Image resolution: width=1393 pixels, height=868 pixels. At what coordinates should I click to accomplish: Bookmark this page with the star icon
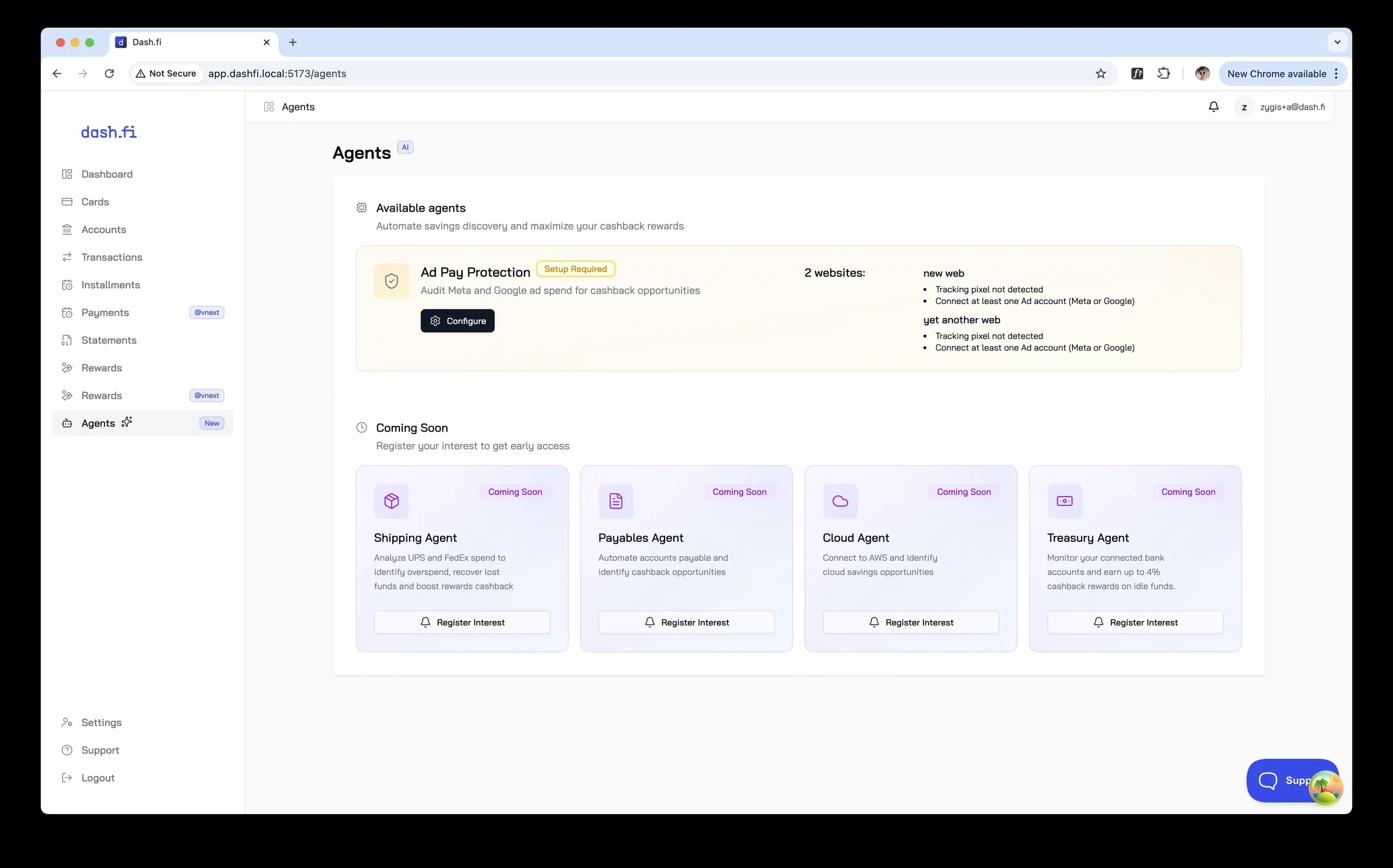click(1100, 74)
